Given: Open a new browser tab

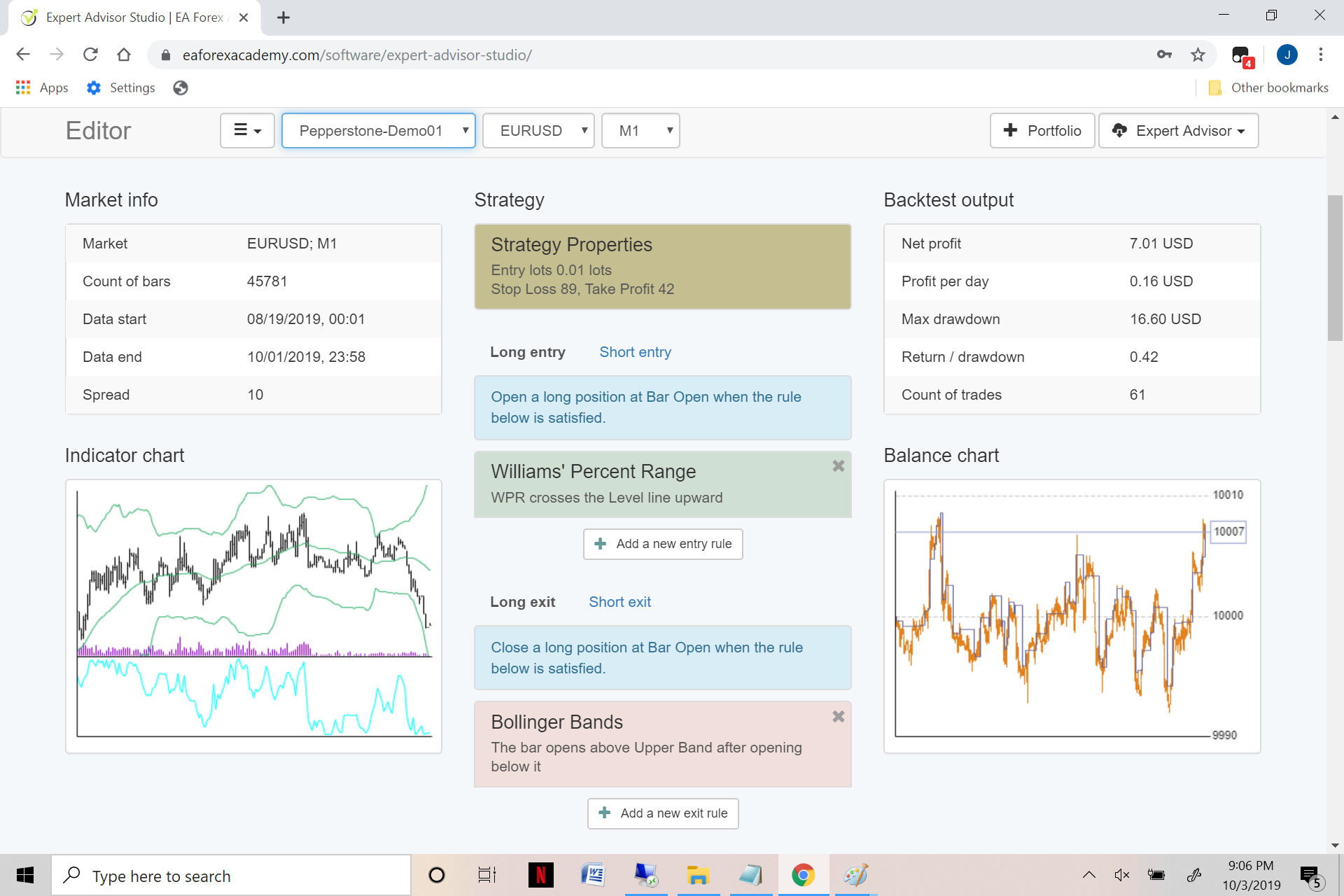Looking at the screenshot, I should pyautogui.click(x=283, y=17).
